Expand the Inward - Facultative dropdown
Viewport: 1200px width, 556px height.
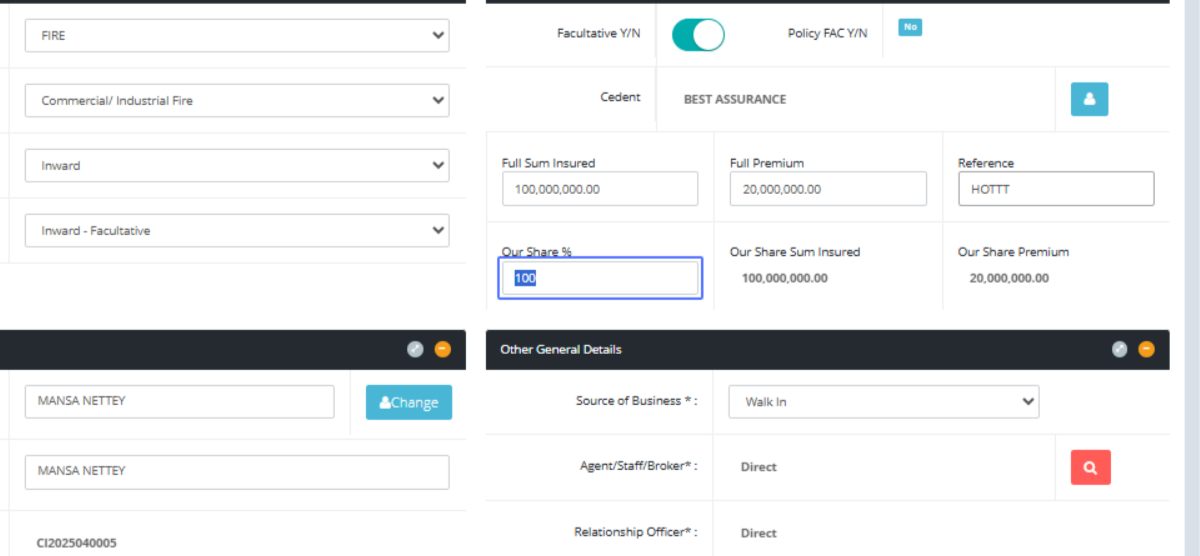point(237,230)
